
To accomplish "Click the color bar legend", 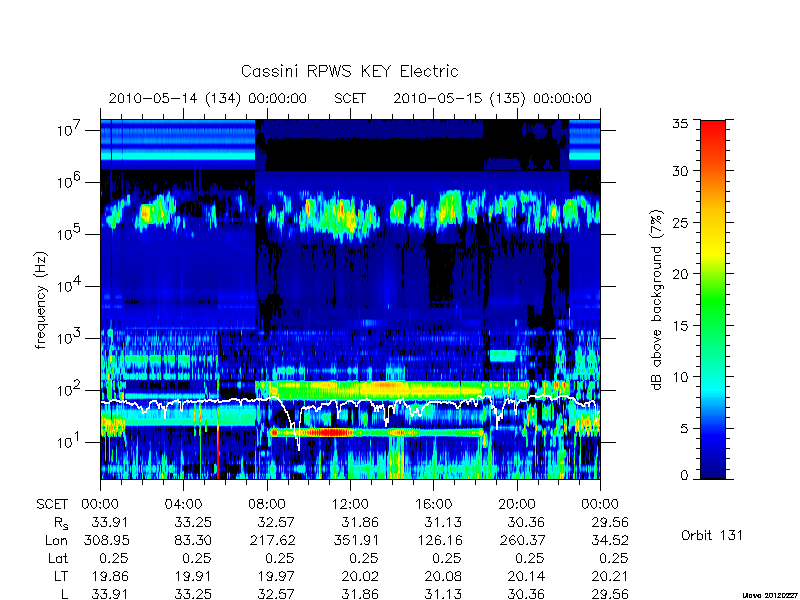I will pyautogui.click(x=713, y=299).
